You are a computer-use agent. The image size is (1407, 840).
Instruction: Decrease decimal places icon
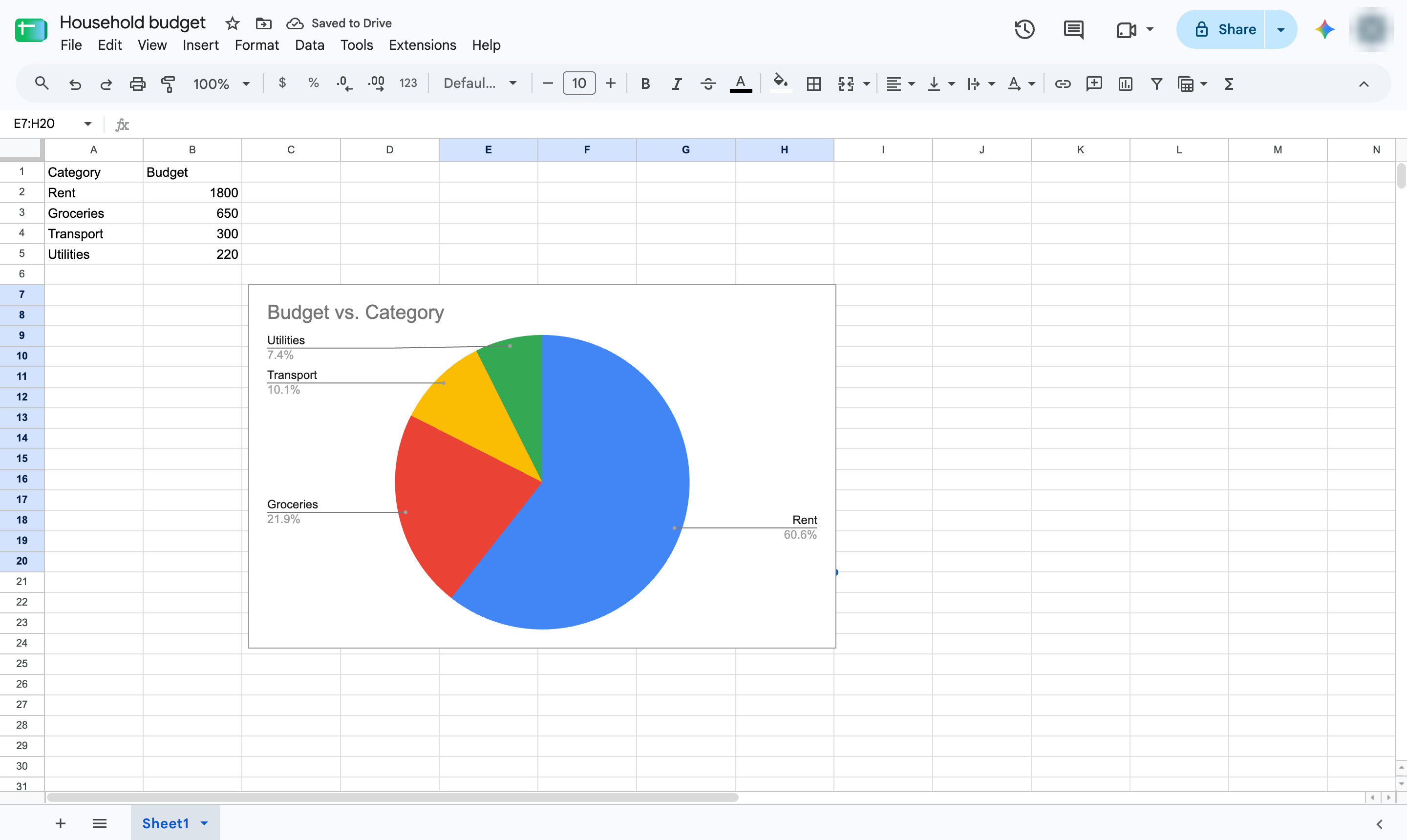point(344,84)
